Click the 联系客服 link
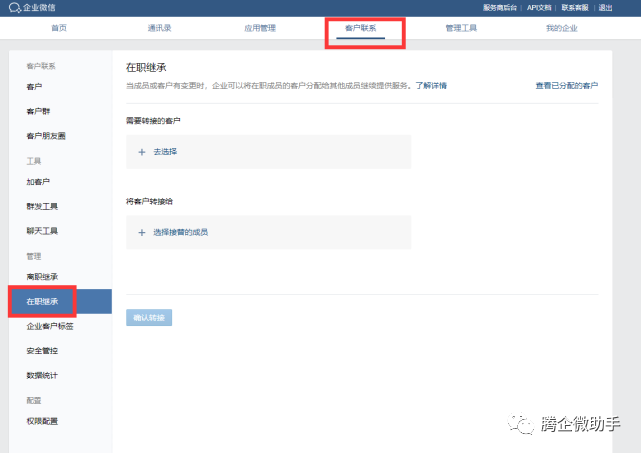641x453 pixels. click(575, 7)
